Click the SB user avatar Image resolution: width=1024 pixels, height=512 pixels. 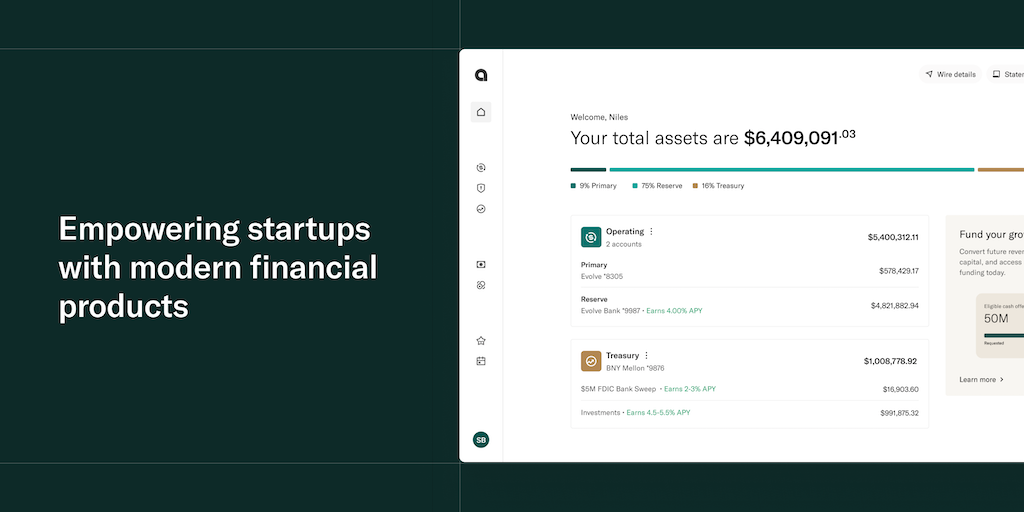tap(481, 440)
